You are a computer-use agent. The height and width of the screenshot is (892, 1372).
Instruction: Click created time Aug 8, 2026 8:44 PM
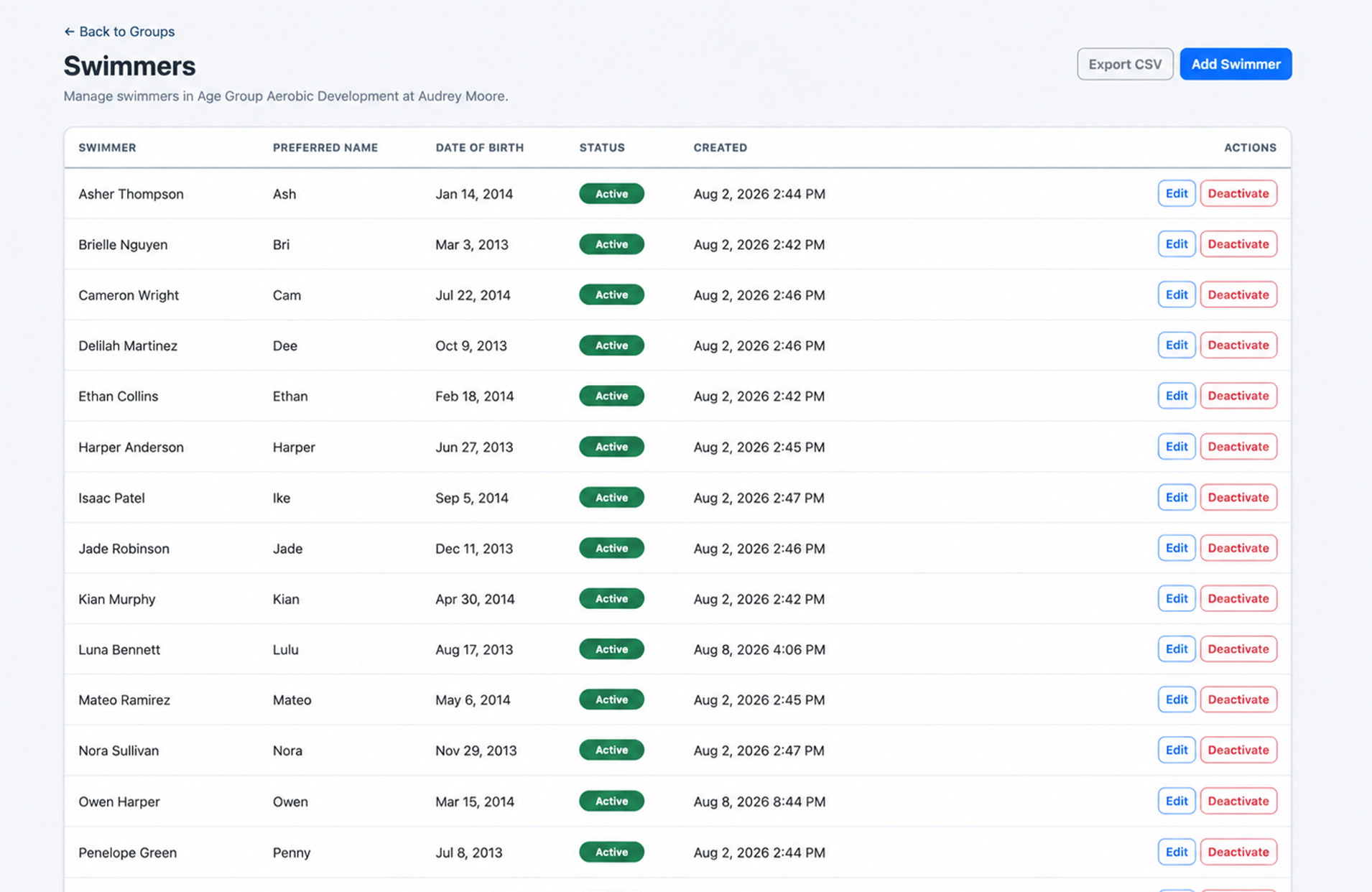point(759,802)
